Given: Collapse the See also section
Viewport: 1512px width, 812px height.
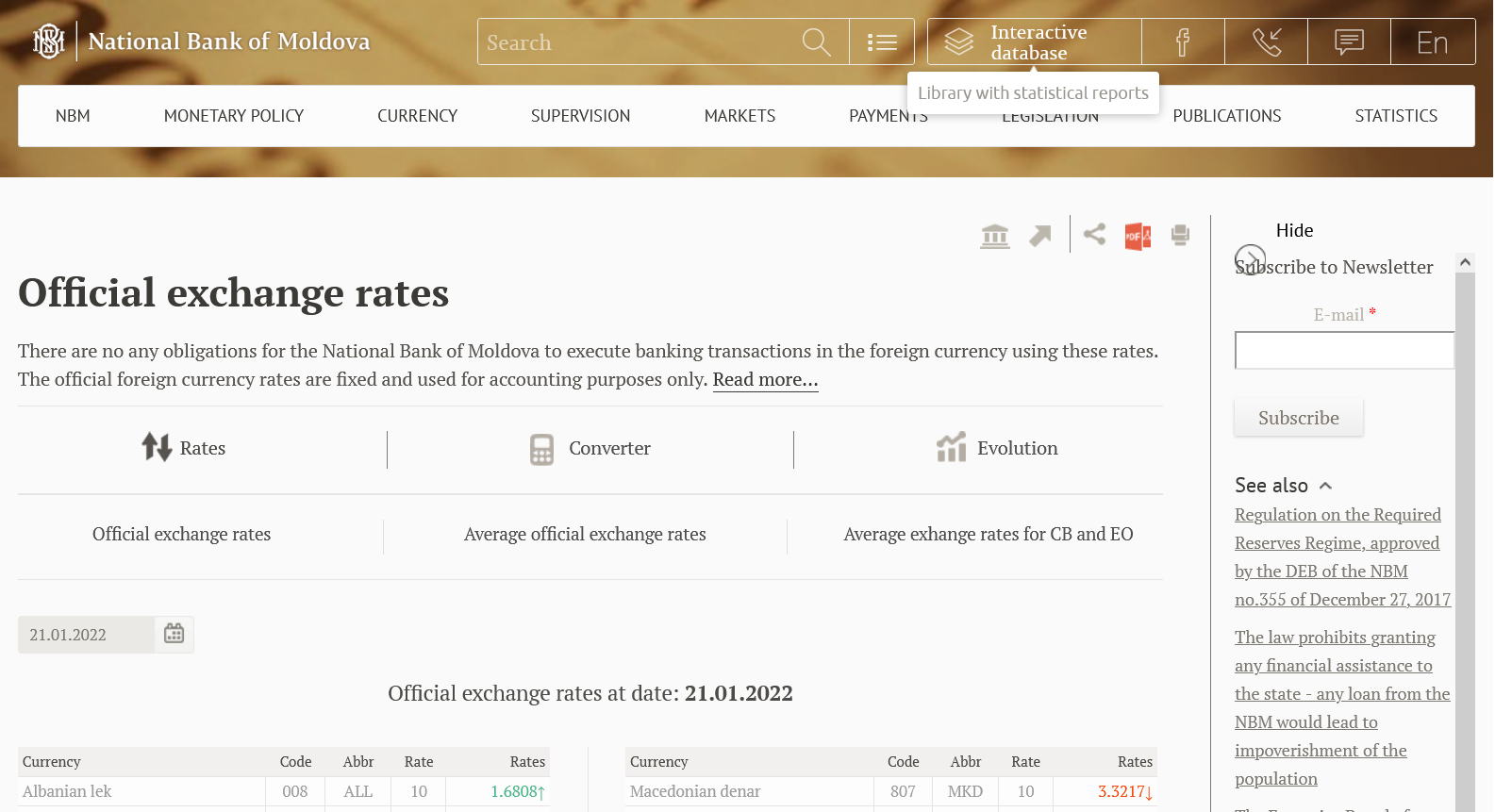Looking at the screenshot, I should 1325,486.
